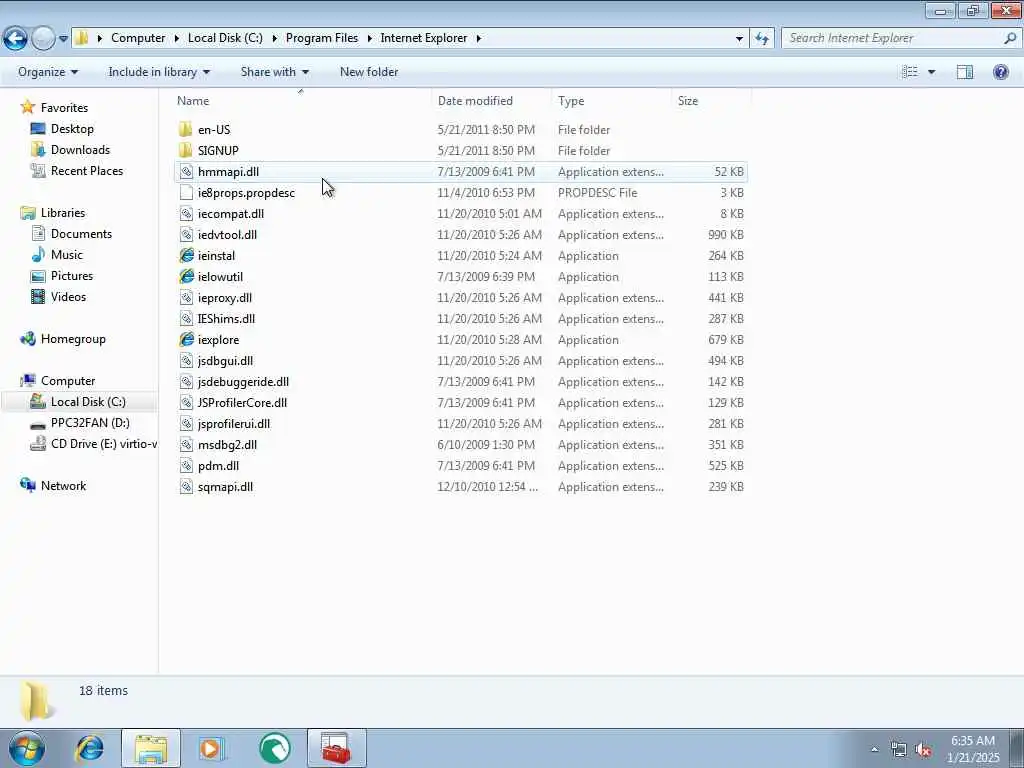This screenshot has height=768, width=1024.
Task: Select ieproxy.dll file
Action: (225, 298)
